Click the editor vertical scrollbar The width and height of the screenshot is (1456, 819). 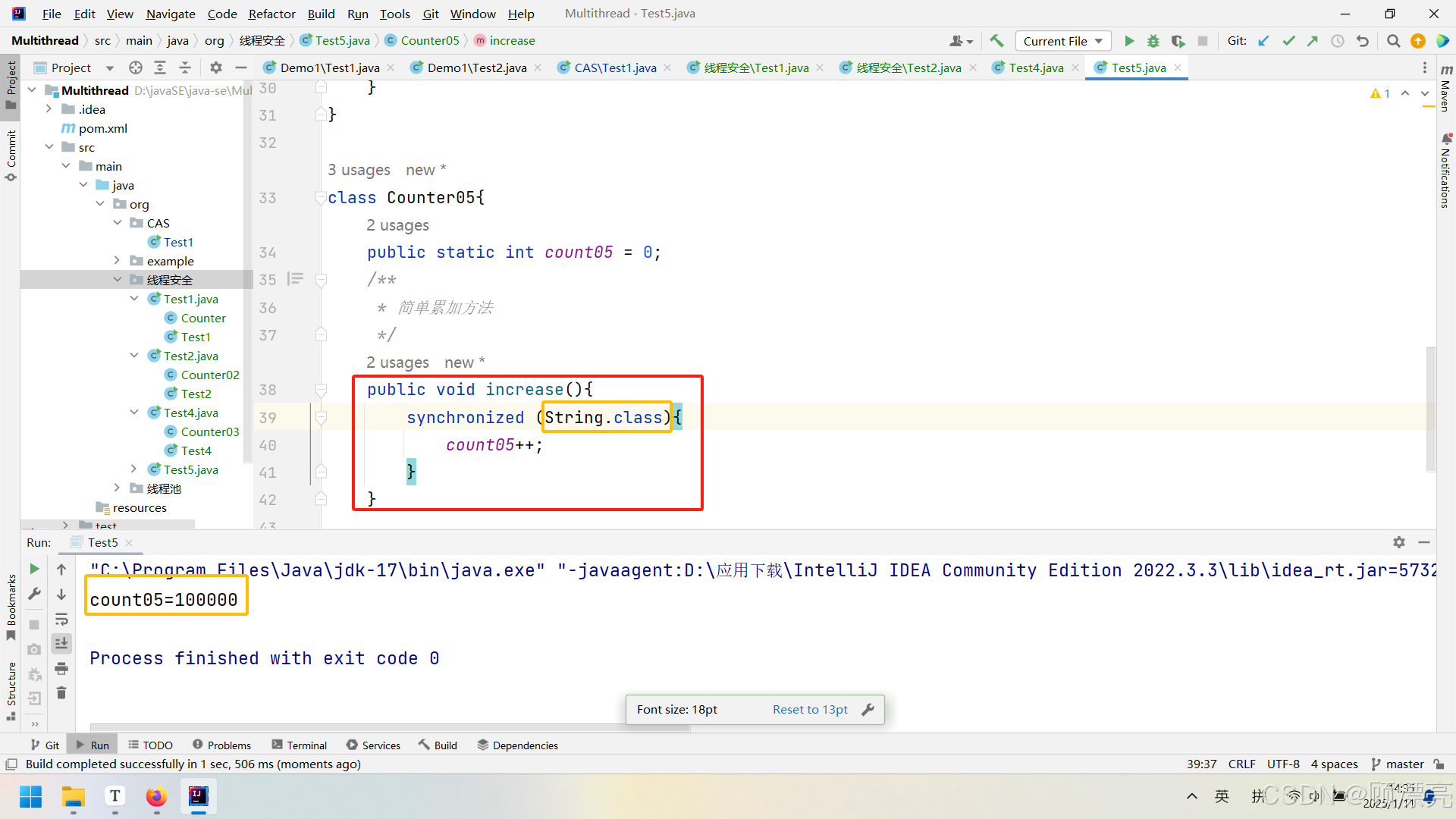(x=1430, y=409)
